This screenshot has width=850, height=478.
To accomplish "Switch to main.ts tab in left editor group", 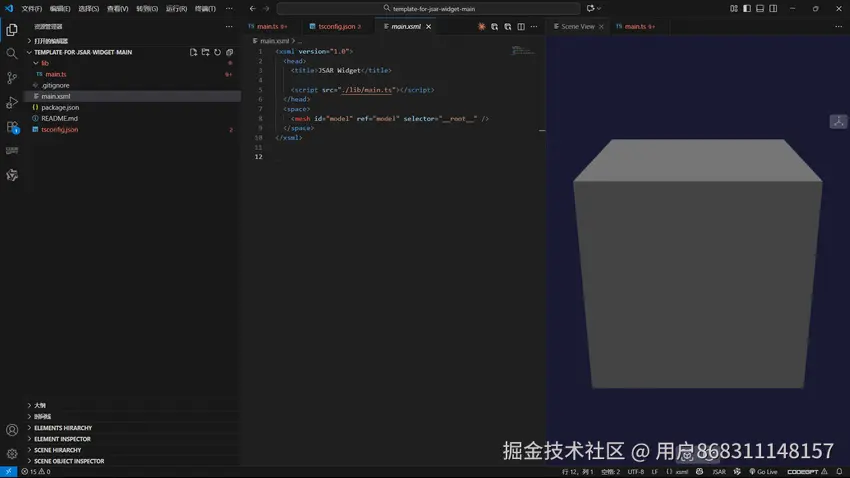I will (268, 27).
